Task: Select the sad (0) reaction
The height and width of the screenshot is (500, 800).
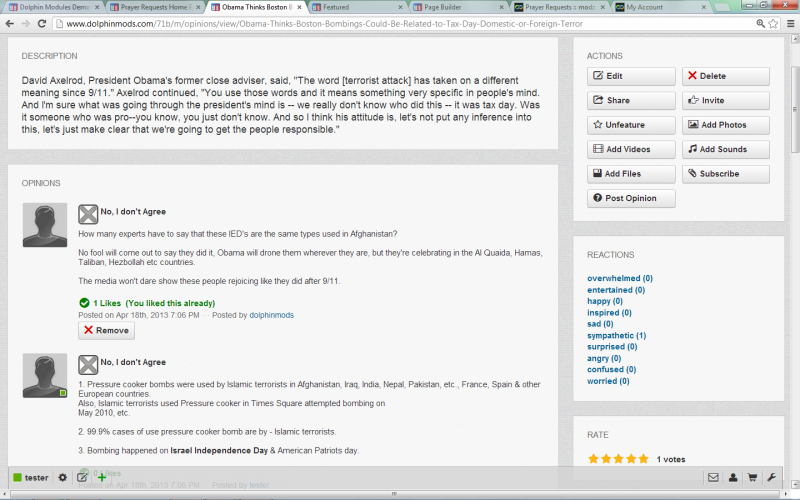Action: coord(600,324)
